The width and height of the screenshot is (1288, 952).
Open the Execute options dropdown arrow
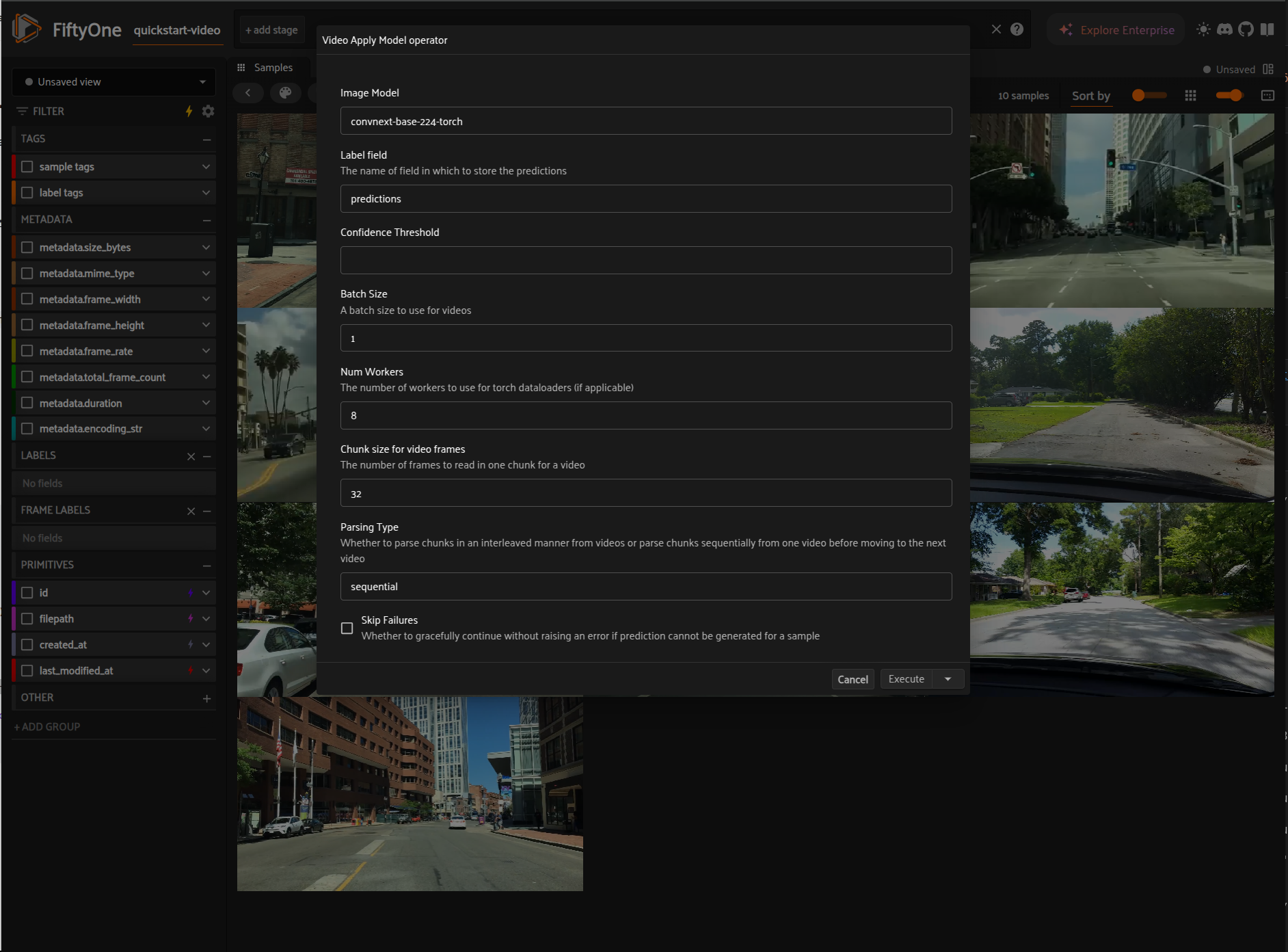click(948, 679)
